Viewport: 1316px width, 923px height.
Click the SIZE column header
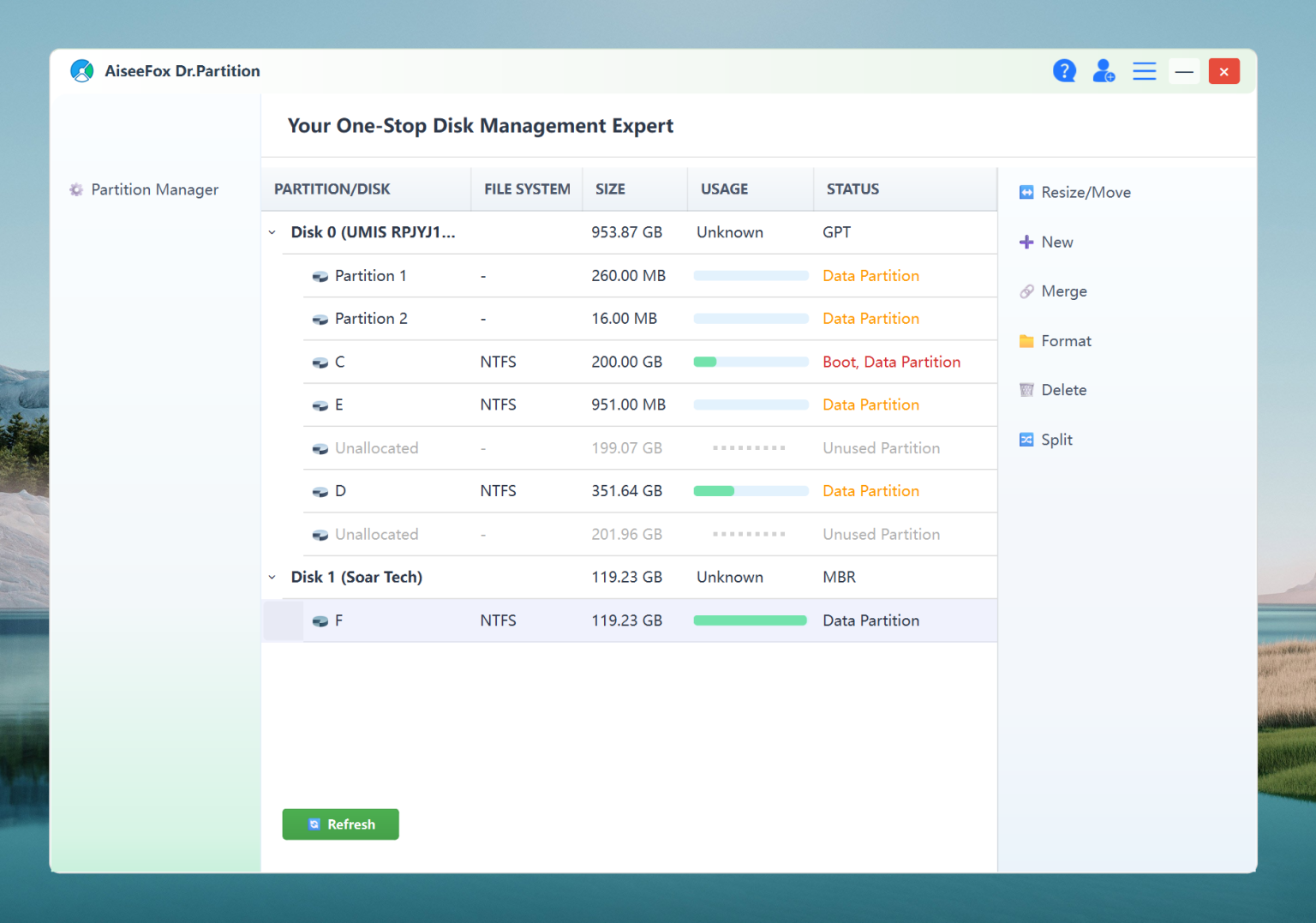610,189
